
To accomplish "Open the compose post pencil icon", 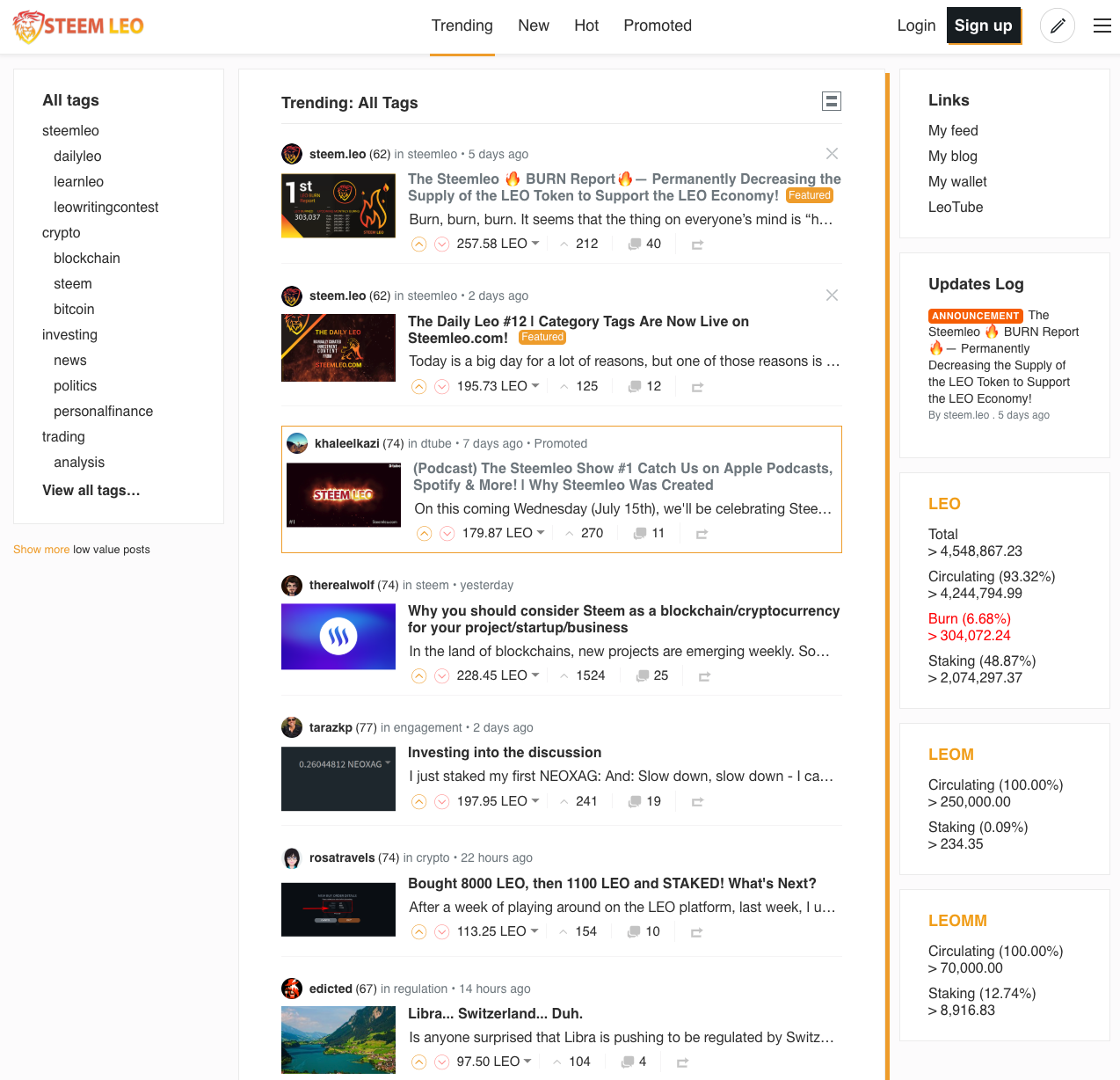I will coord(1058,26).
